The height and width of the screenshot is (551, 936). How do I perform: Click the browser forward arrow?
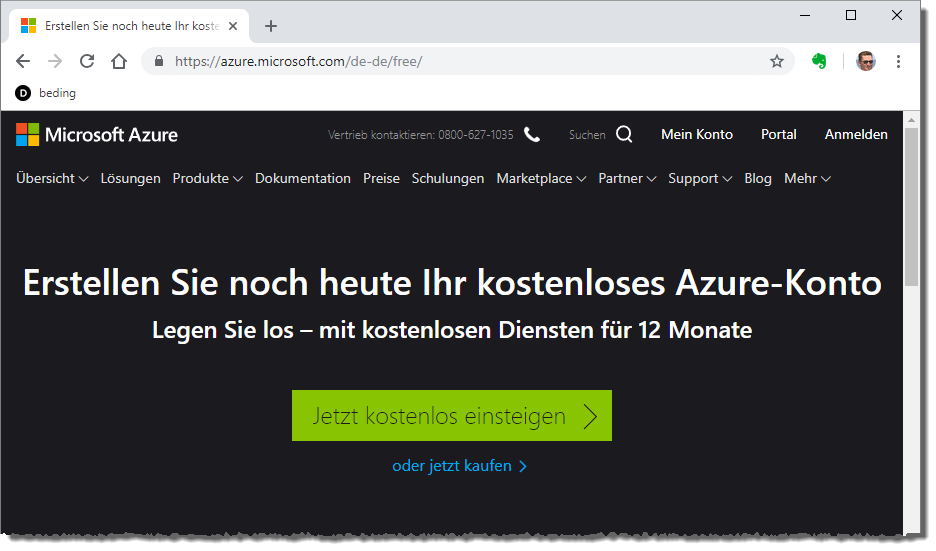click(55, 61)
